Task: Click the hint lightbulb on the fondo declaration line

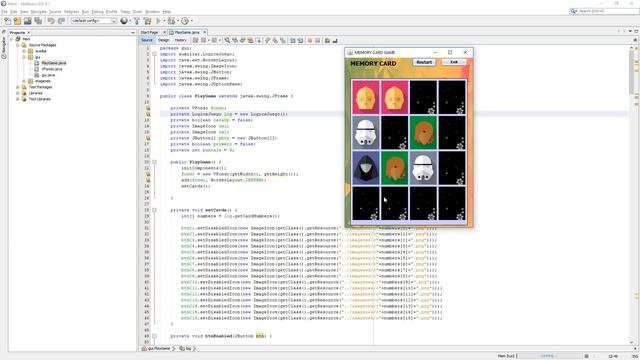Action: tap(148, 108)
